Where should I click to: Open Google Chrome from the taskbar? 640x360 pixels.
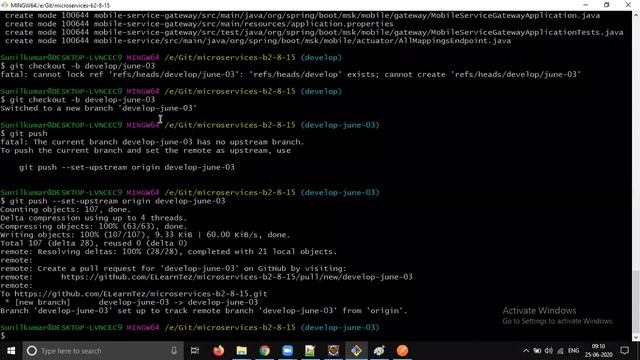tap(264, 351)
